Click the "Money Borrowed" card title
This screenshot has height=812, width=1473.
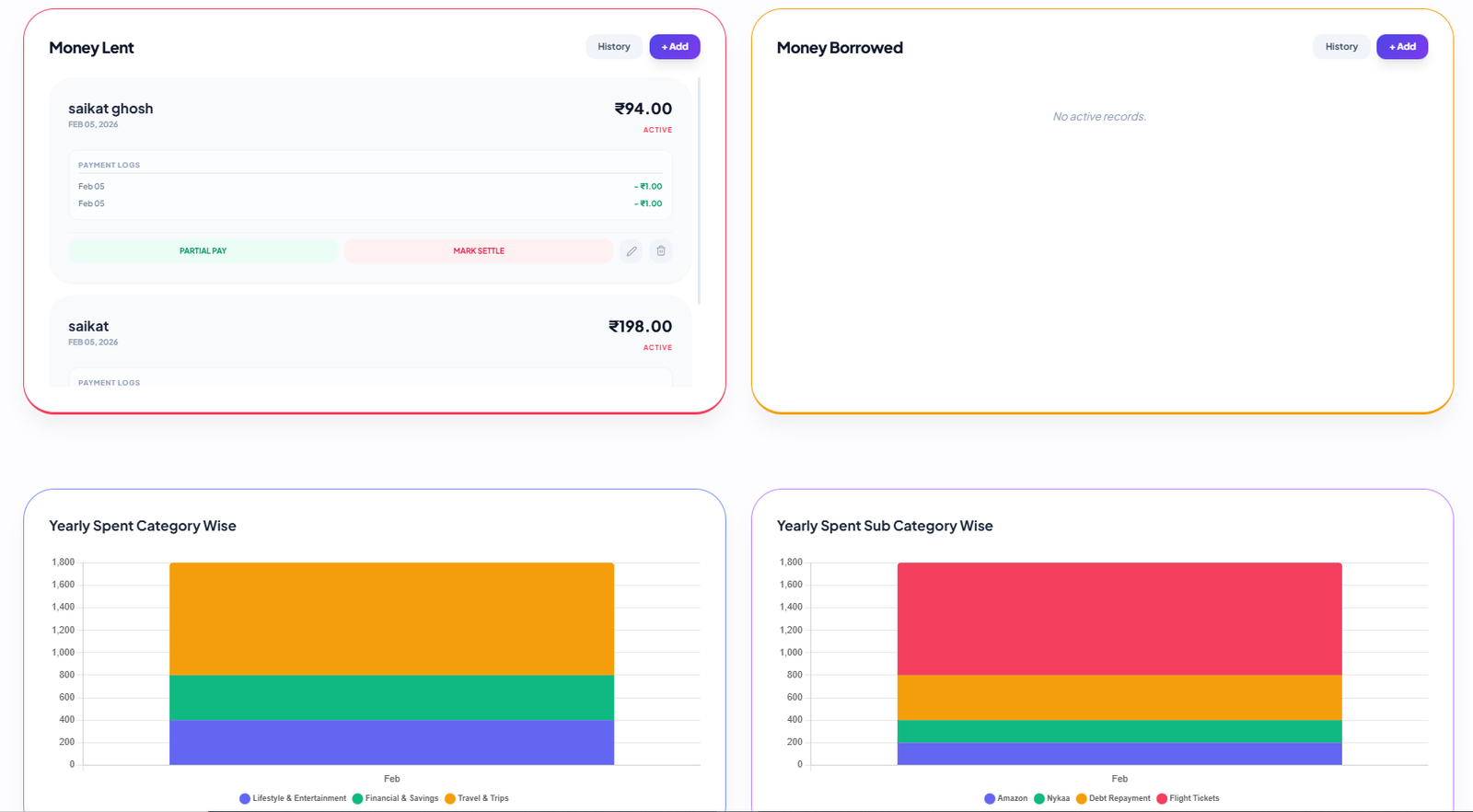pos(840,48)
